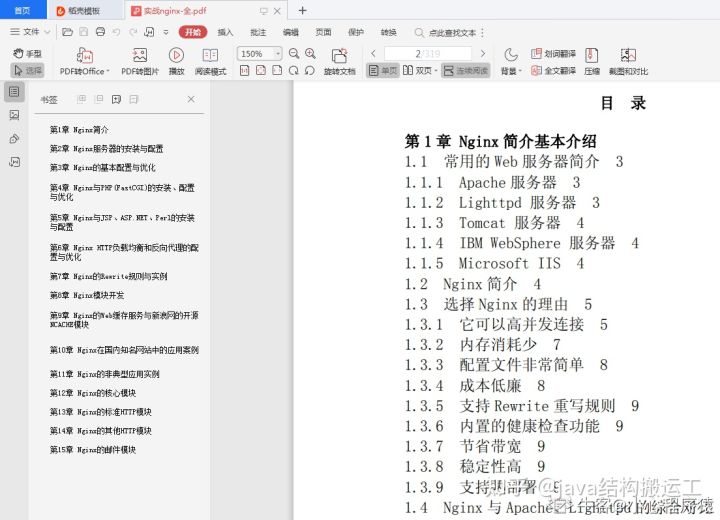The image size is (720, 520).
Task: Rotate view counterclockwise icon
Action: [x=309, y=70]
